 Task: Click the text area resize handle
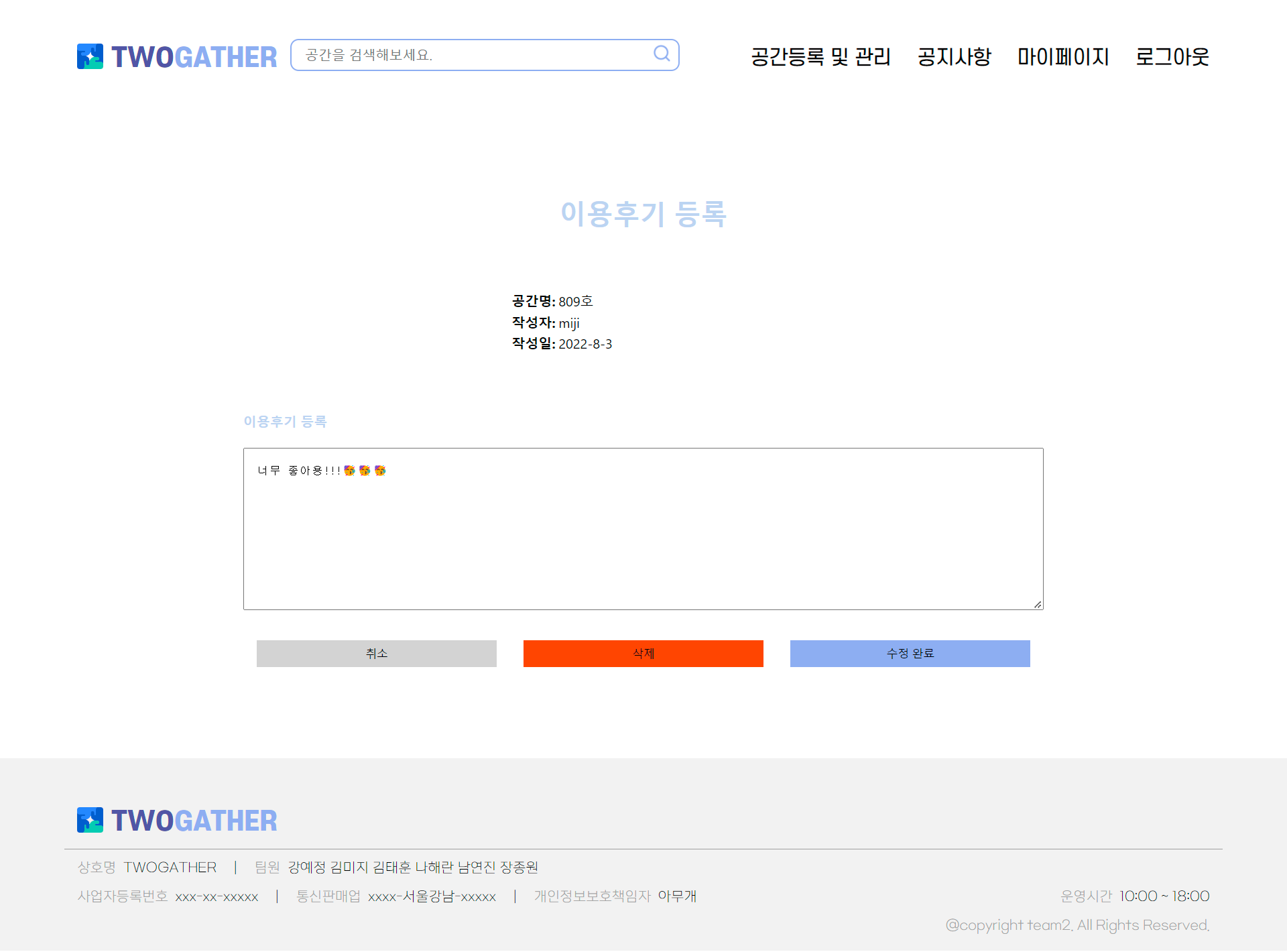1038,604
